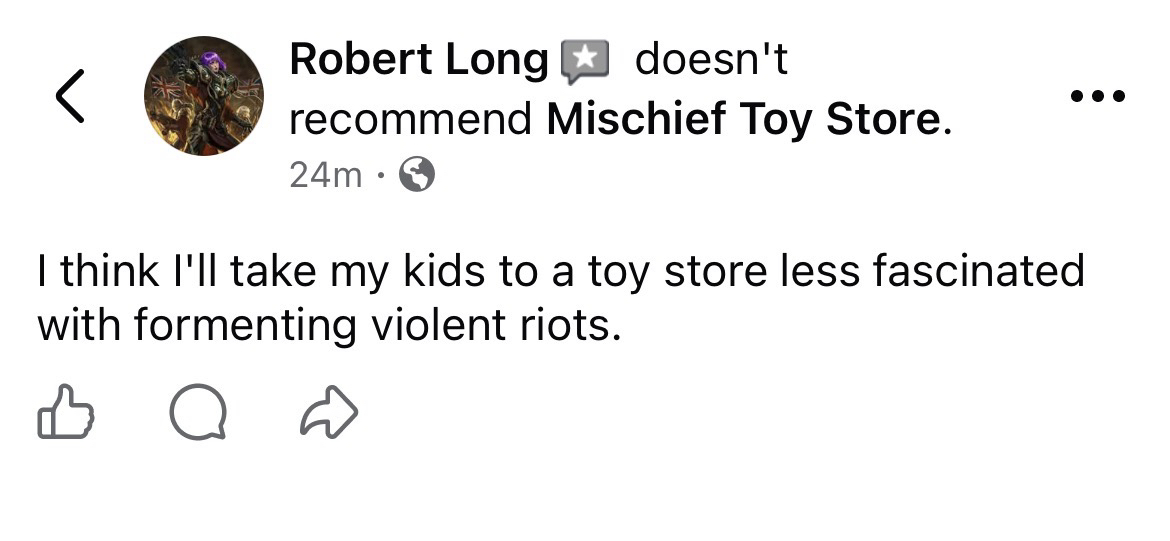
Task: Open Robert Long's profile name link
Action: pos(419,60)
